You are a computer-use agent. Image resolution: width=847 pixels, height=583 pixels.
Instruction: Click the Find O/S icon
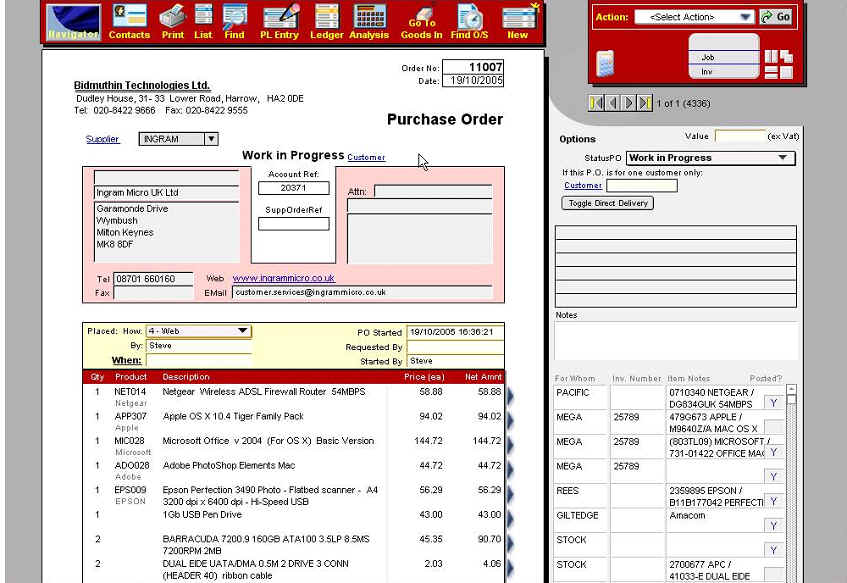coord(469,22)
